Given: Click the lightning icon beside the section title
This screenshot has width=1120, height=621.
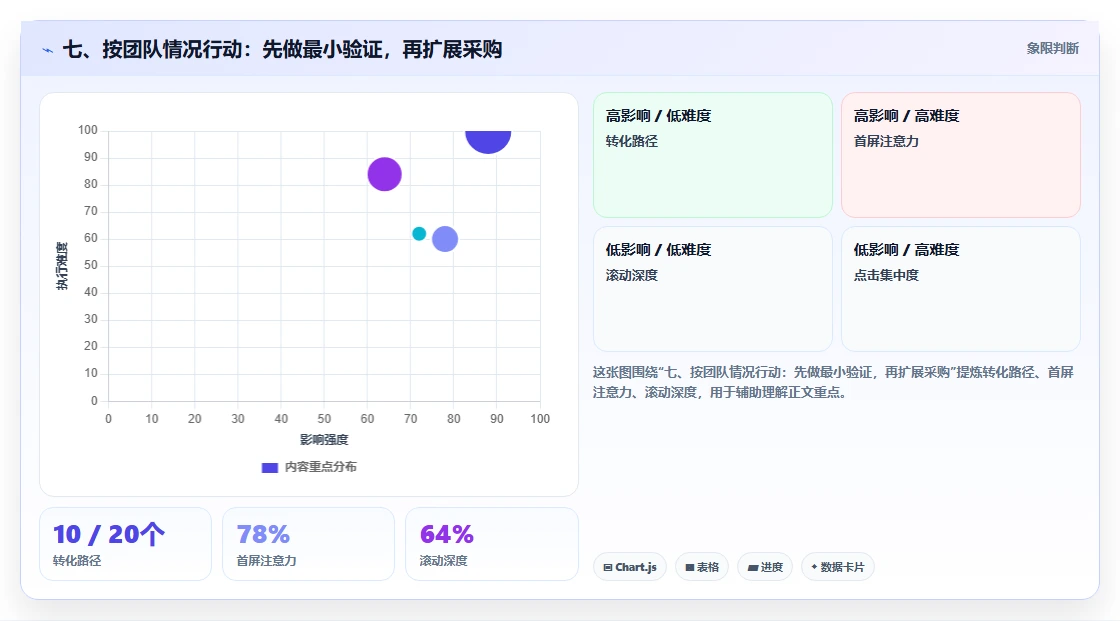Looking at the screenshot, I should click(x=48, y=50).
